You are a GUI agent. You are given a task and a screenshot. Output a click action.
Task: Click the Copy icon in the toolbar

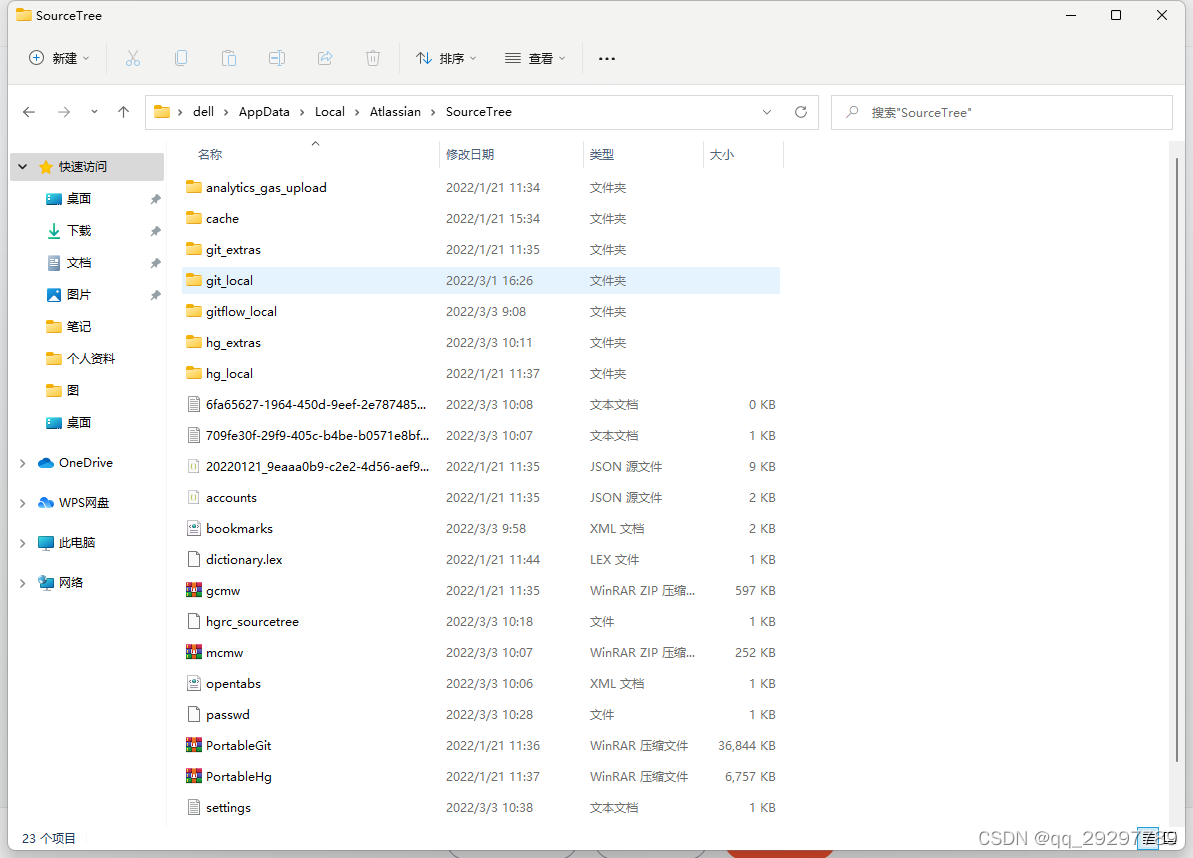181,58
